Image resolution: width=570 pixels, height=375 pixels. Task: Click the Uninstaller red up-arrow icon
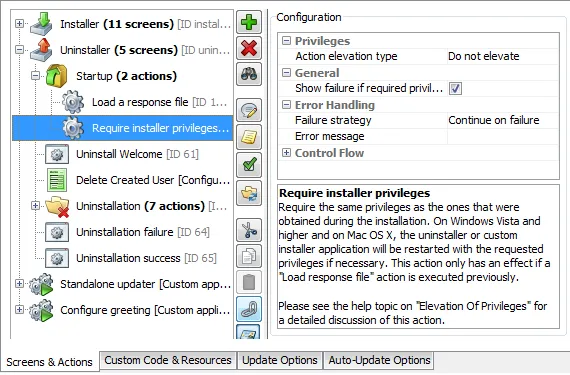(42, 50)
